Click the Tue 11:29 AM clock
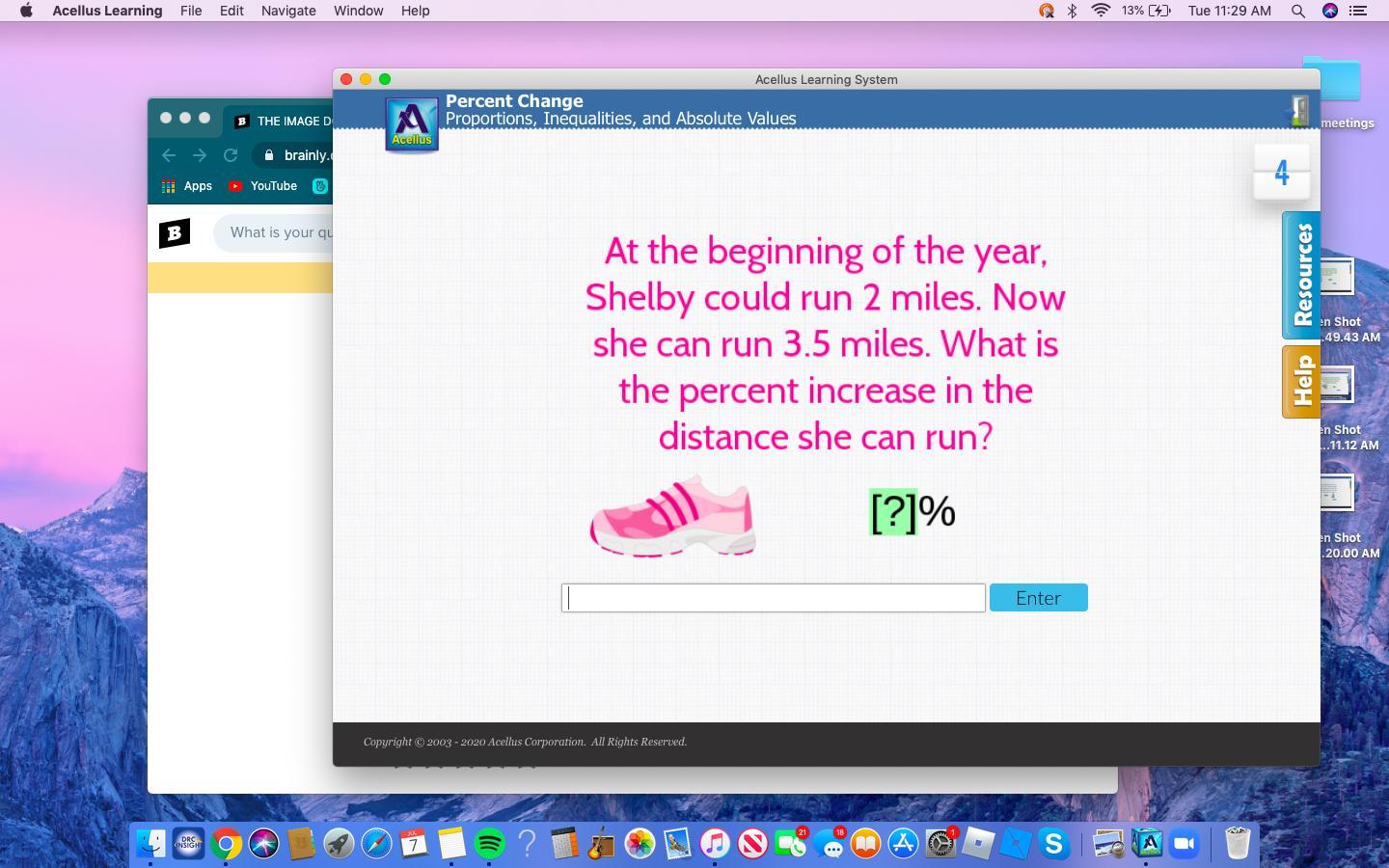This screenshot has width=1389, height=868. pos(1230,11)
